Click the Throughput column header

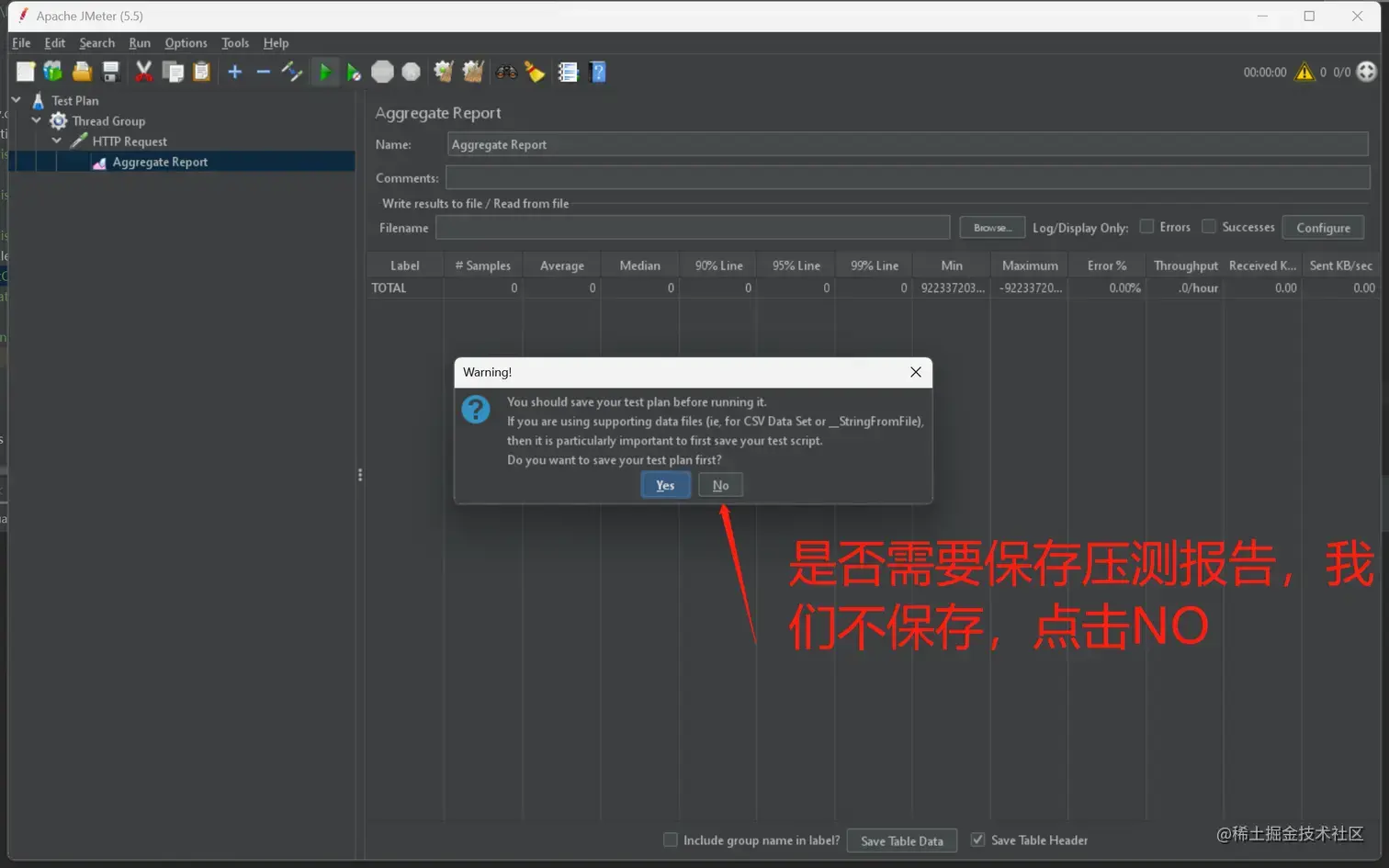(x=1185, y=265)
